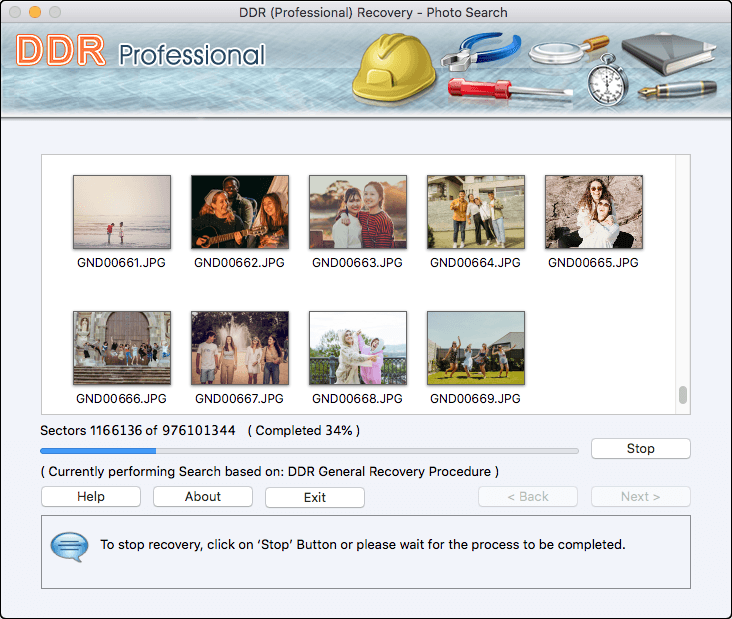Viewport: 732px width, 619px height.
Task: Open the About dialog
Action: coord(203,497)
